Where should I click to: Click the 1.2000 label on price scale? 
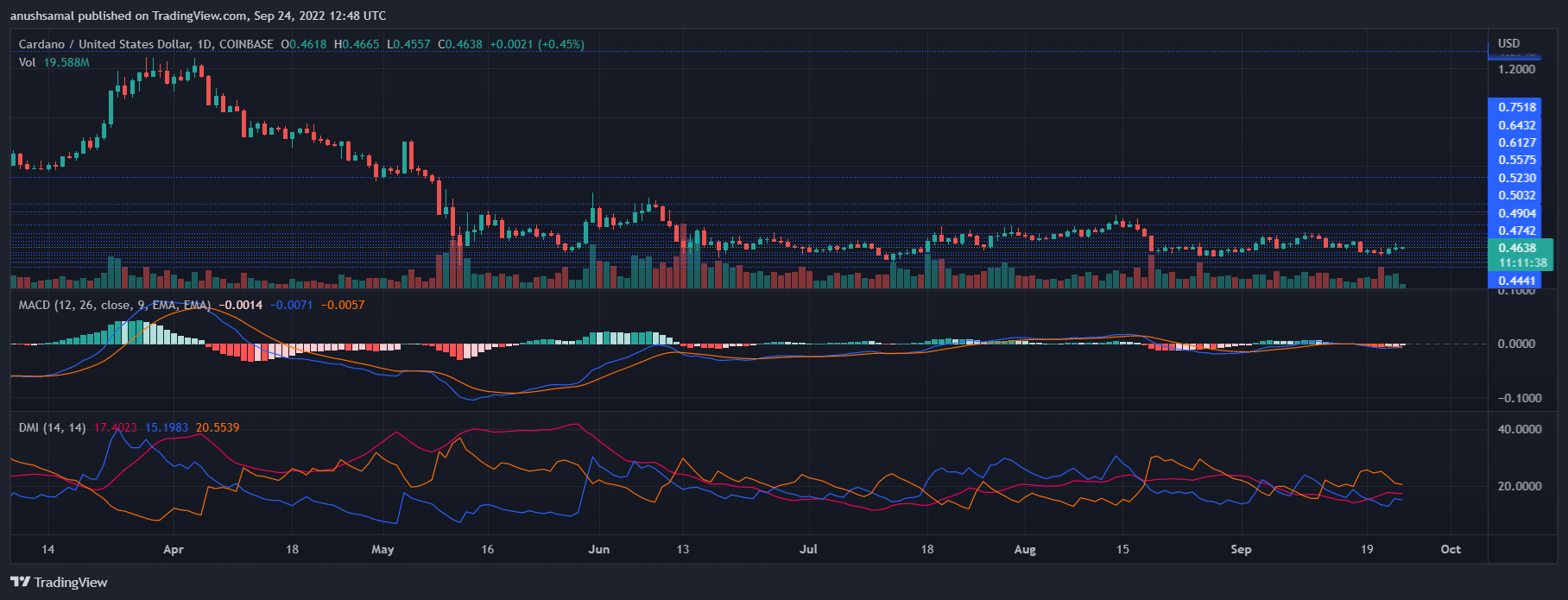(1517, 69)
